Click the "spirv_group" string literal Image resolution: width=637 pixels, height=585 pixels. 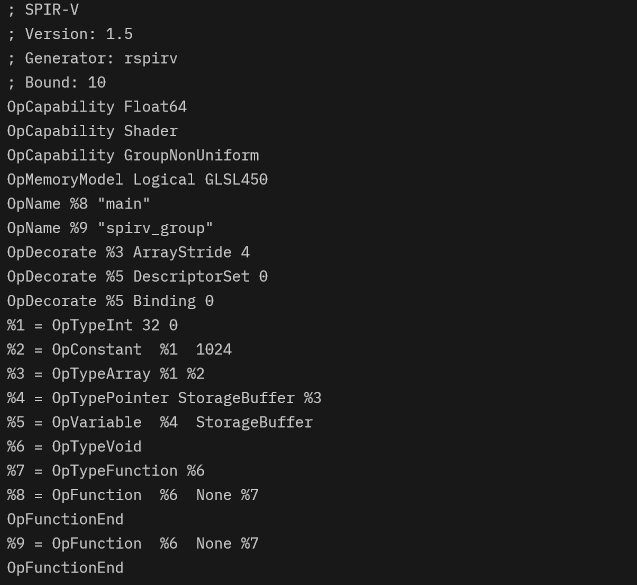point(155,228)
